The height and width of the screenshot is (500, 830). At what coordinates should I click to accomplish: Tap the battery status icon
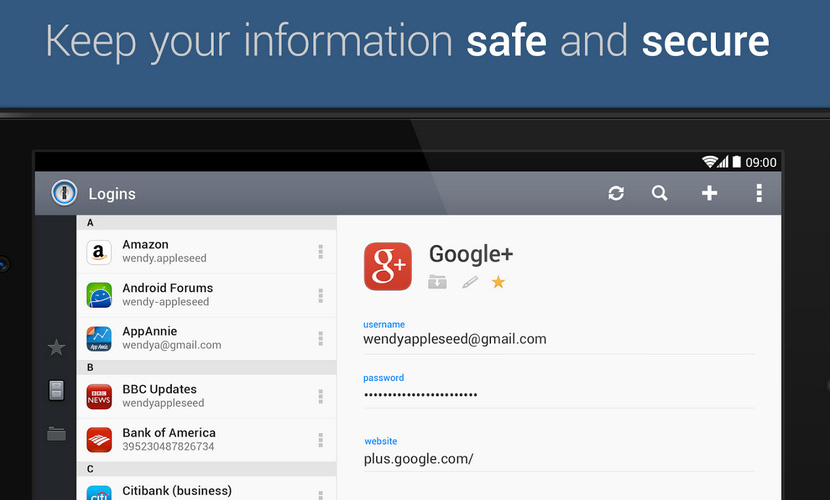(x=736, y=161)
